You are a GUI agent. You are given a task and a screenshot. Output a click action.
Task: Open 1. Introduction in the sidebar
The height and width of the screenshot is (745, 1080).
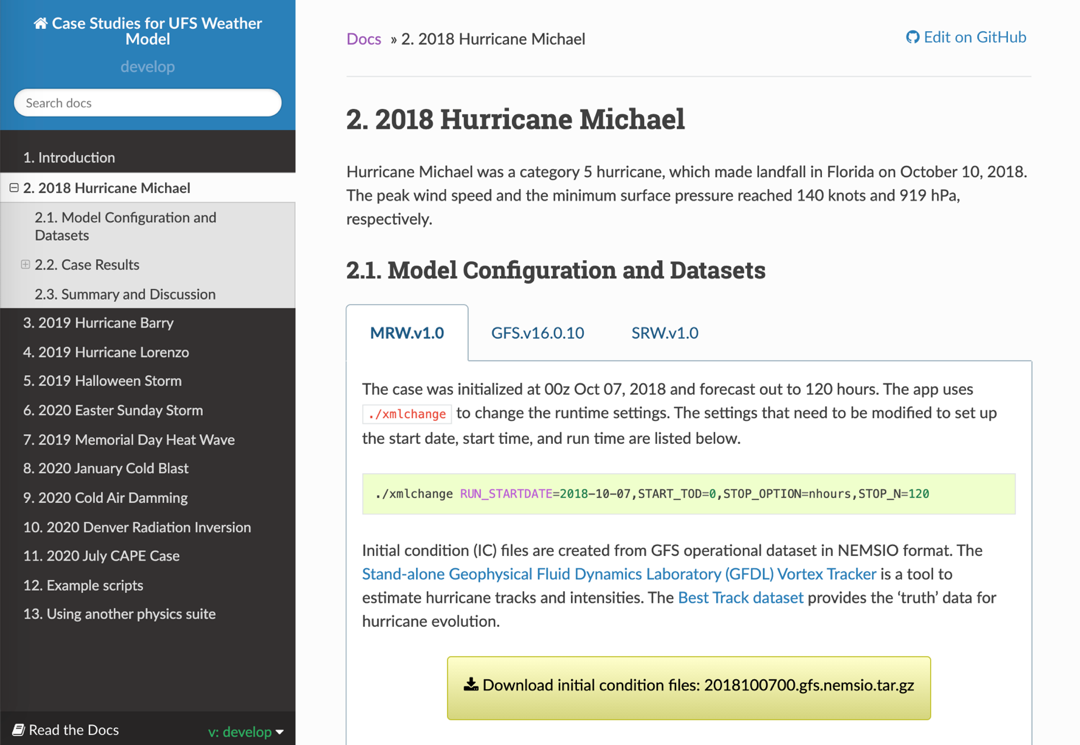tap(147, 158)
